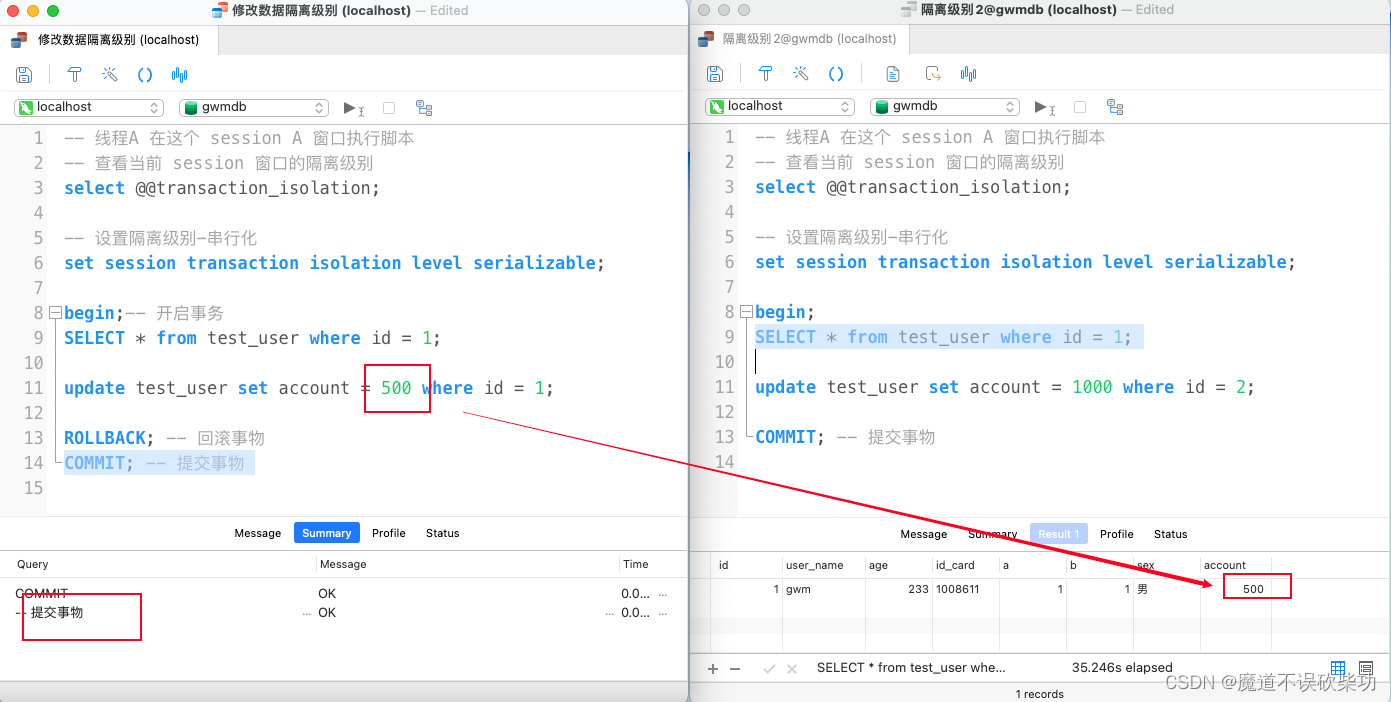This screenshot has height=702, width=1391.
Task: Click the Run query arrow in left window
Action: point(353,108)
